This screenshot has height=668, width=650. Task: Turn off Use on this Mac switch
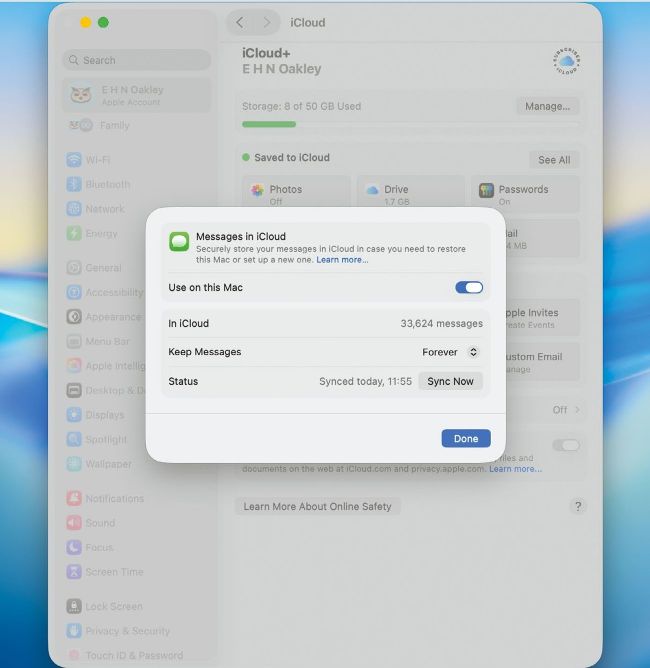(x=468, y=288)
